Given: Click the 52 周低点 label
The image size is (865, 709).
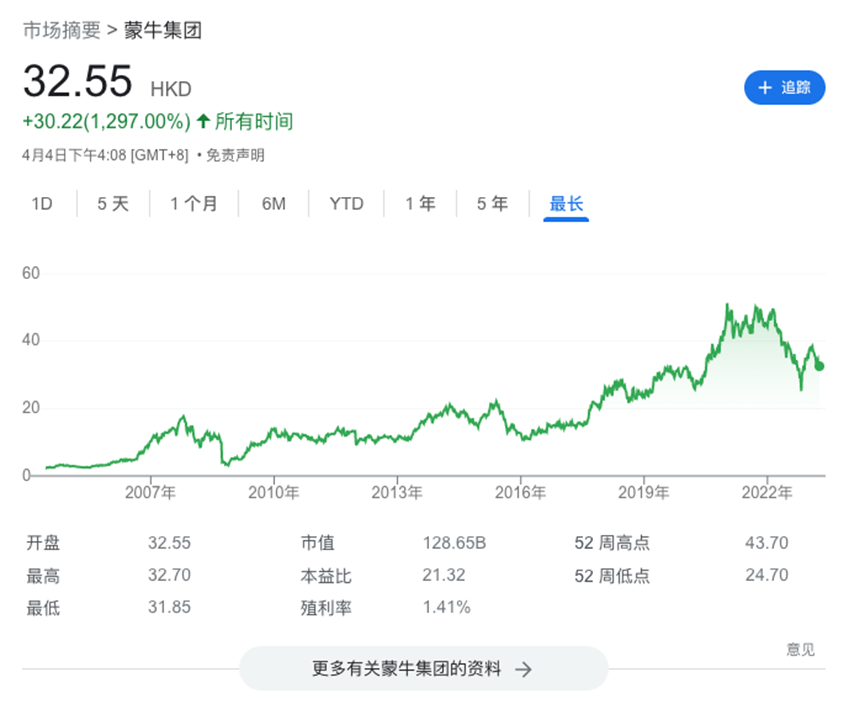Looking at the screenshot, I should (x=612, y=576).
